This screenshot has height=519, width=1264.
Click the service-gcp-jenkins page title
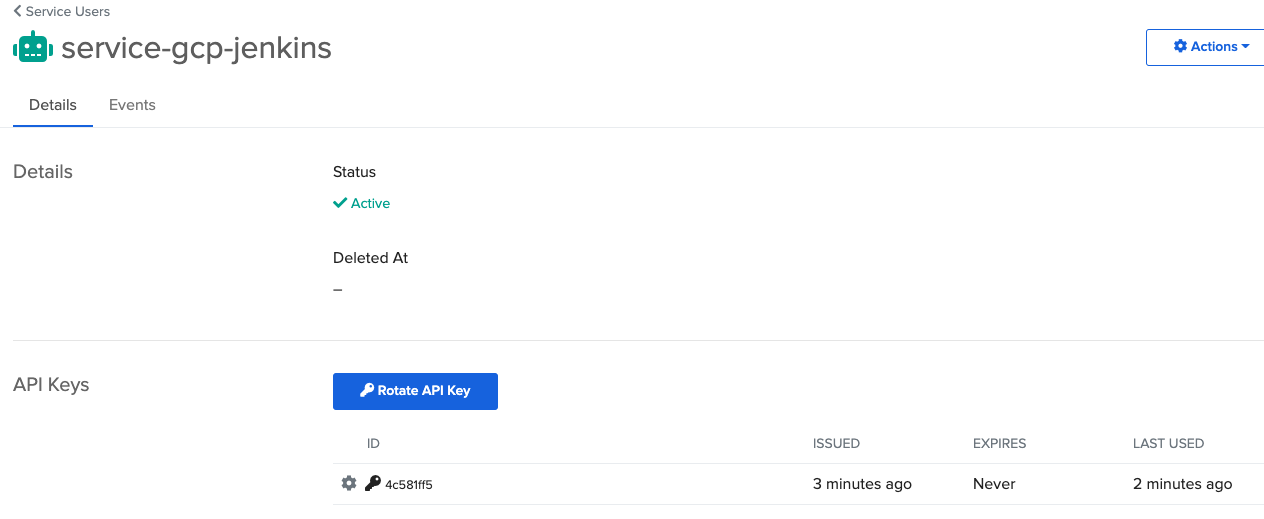[x=196, y=48]
